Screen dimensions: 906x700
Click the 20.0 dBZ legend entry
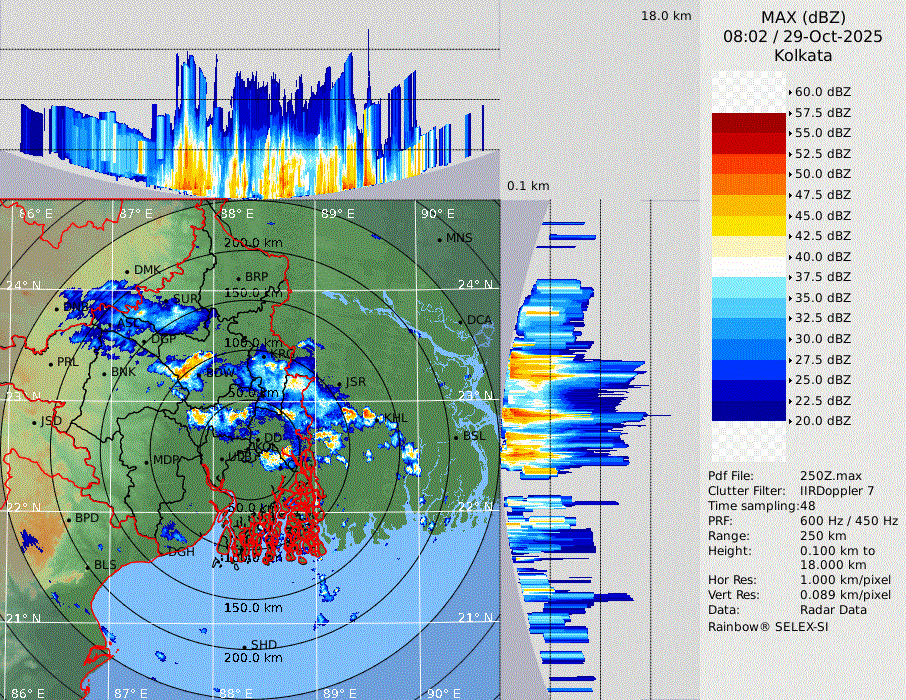[x=822, y=421]
